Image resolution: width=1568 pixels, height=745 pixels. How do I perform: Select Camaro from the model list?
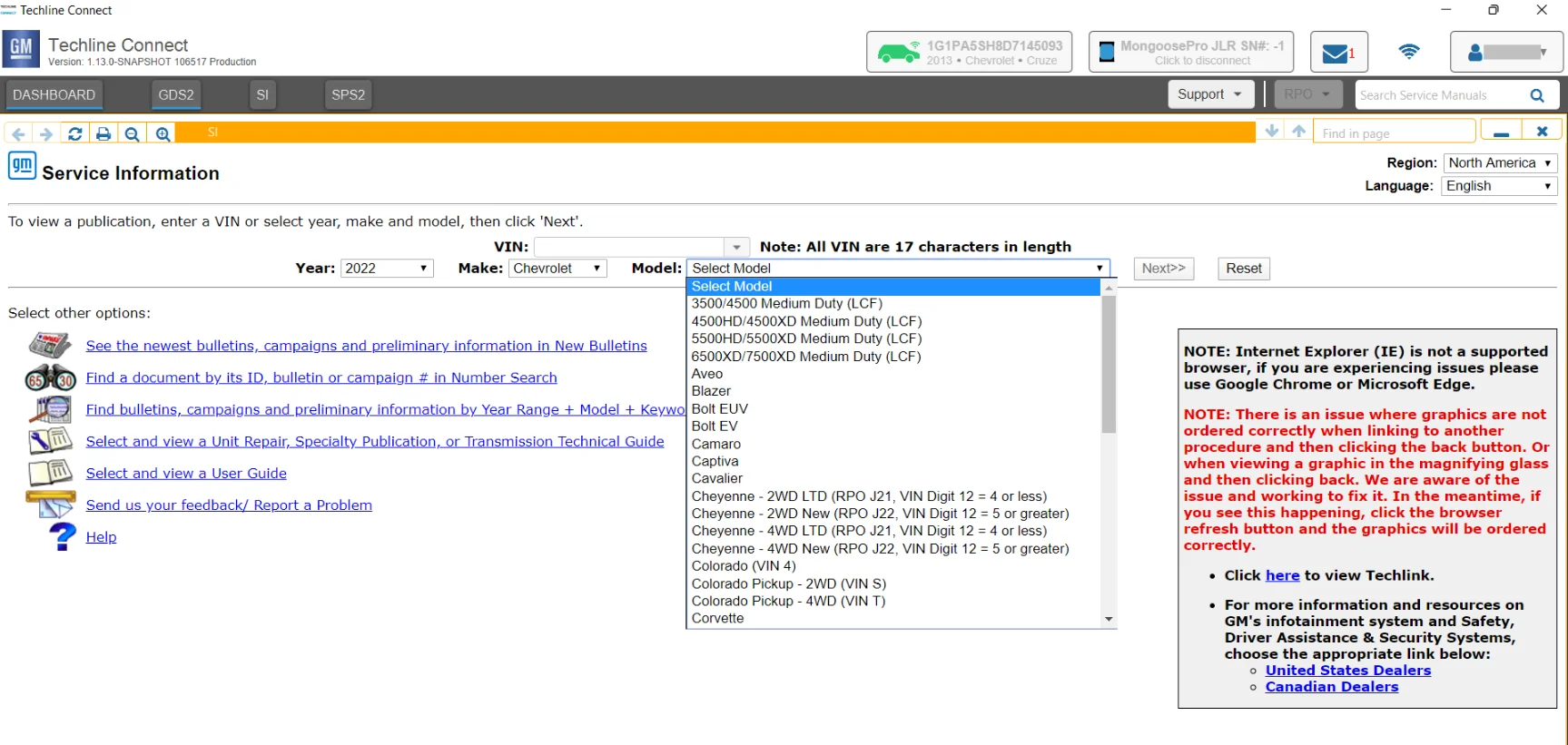[x=716, y=444]
